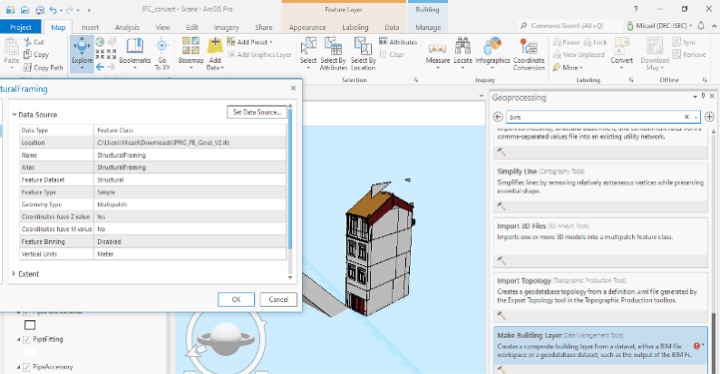Close the layer properties dialog
This screenshot has height=374, width=720.
point(293,88)
